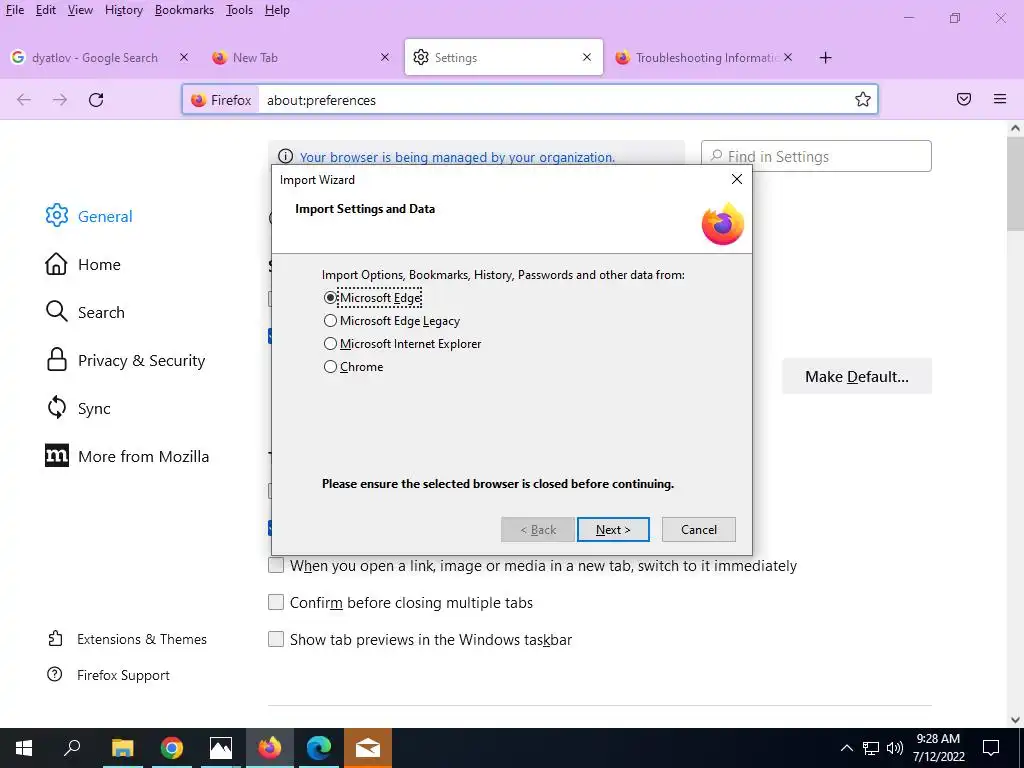The image size is (1024, 768).
Task: Open the Pocket save icon
Action: pyautogui.click(x=964, y=99)
